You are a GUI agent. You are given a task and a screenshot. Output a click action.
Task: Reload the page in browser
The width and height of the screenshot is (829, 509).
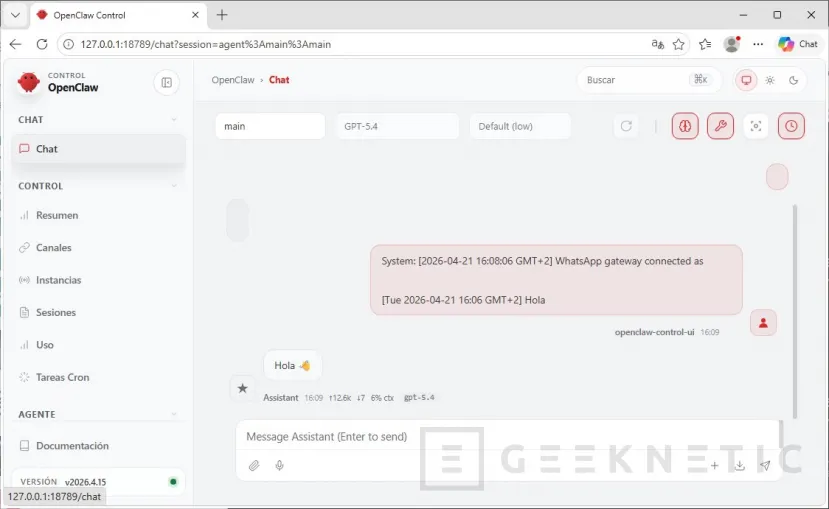(42, 44)
